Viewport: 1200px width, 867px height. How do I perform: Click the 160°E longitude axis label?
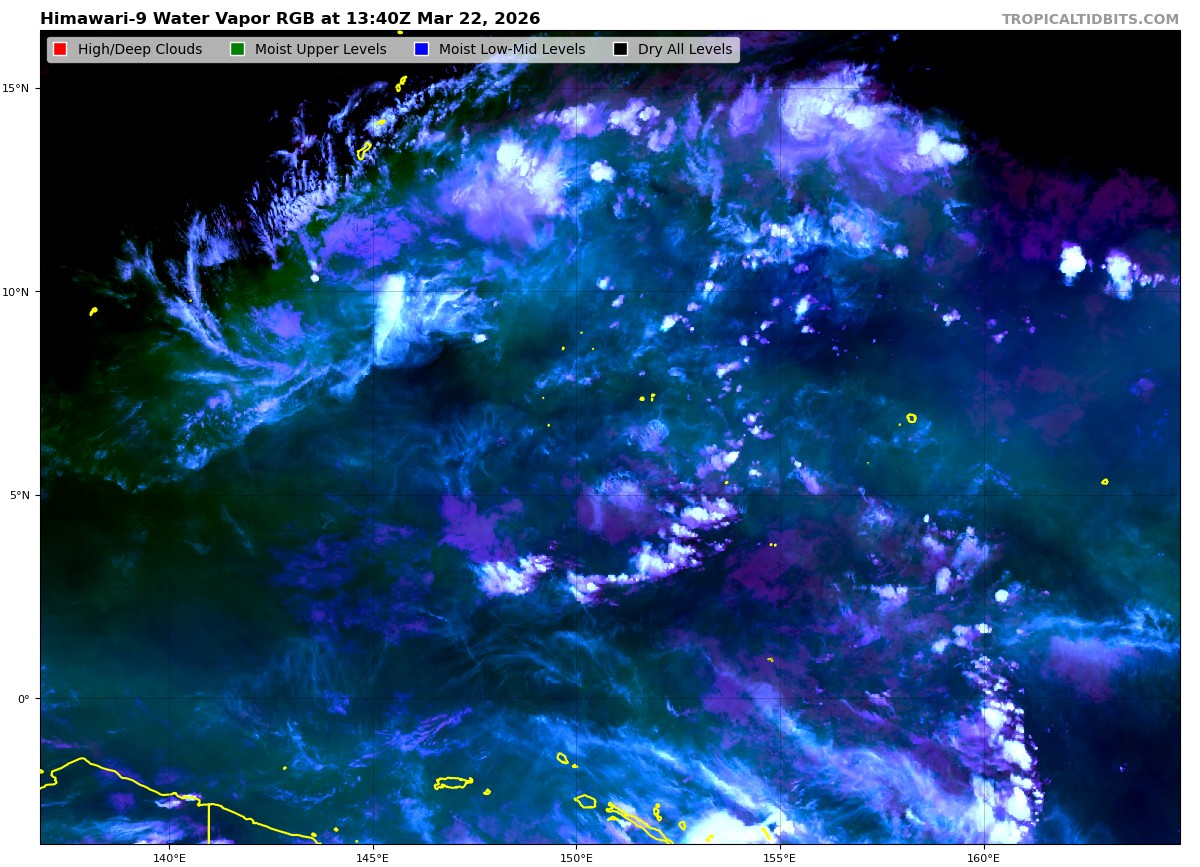(983, 857)
